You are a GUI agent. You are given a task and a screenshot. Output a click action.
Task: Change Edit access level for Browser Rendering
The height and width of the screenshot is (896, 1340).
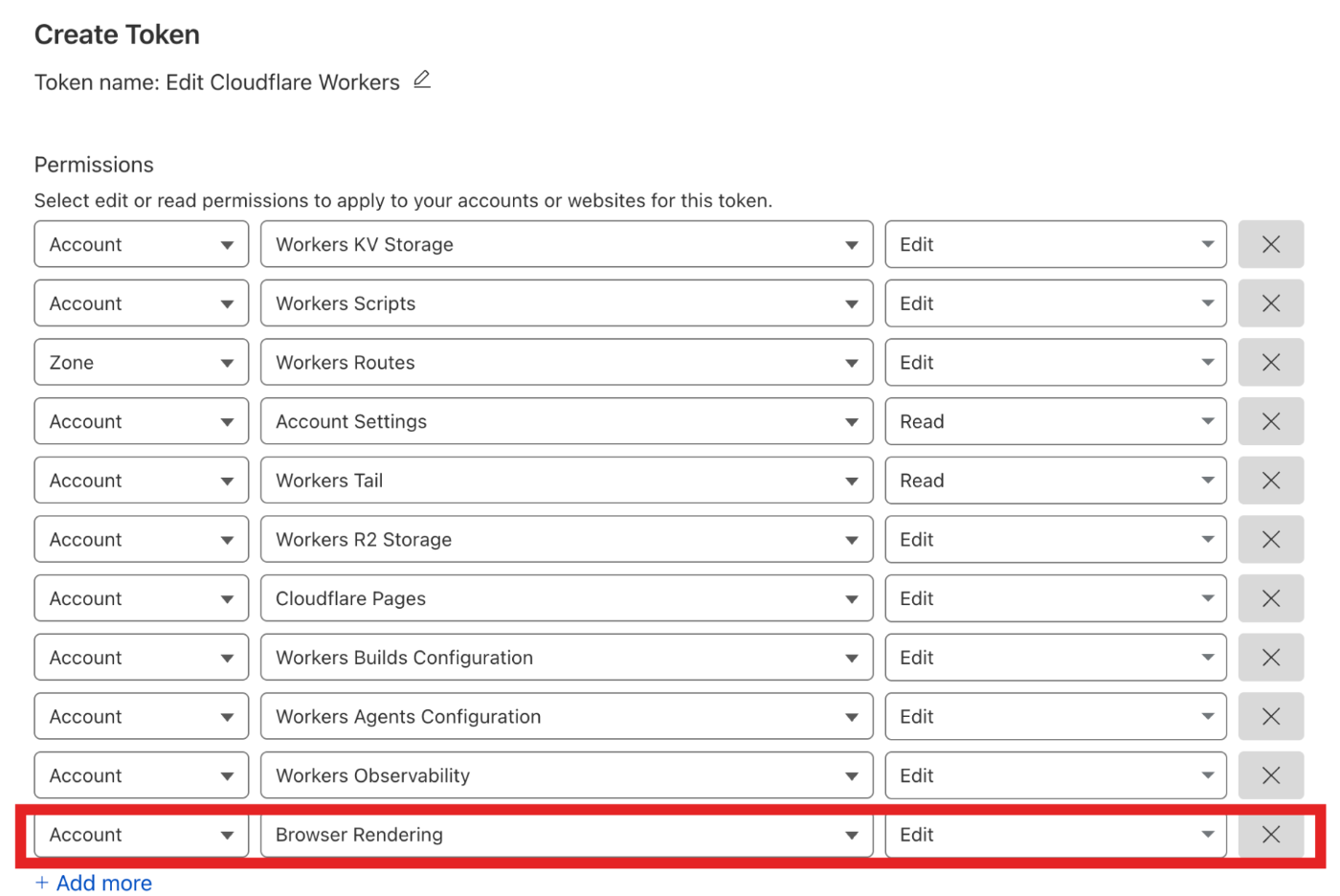point(1056,835)
